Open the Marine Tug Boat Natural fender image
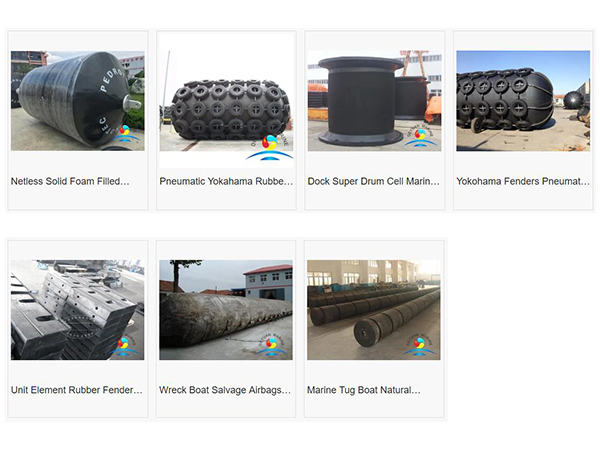The image size is (600, 450). 373,310
